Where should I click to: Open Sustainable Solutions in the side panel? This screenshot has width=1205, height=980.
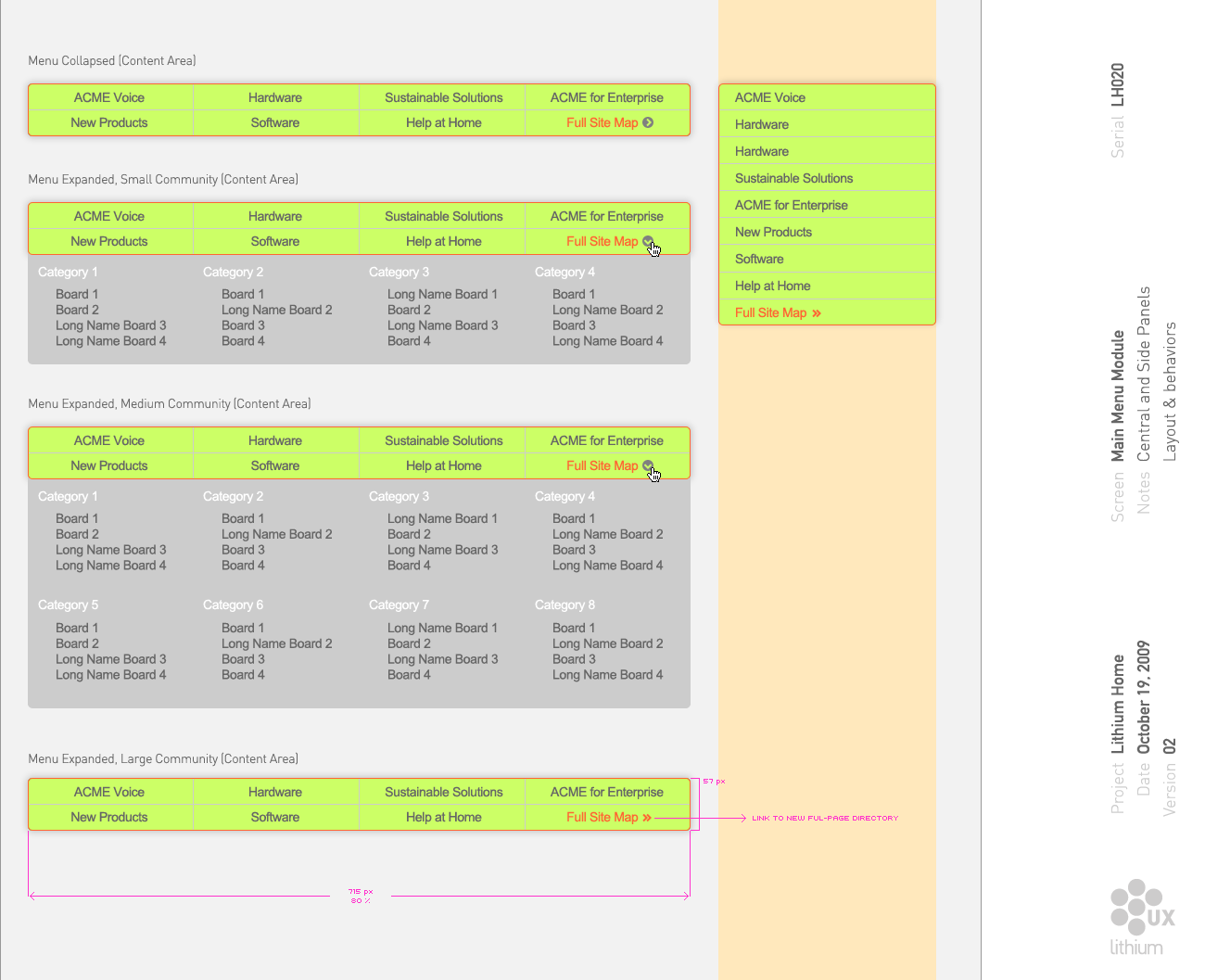pos(794,178)
